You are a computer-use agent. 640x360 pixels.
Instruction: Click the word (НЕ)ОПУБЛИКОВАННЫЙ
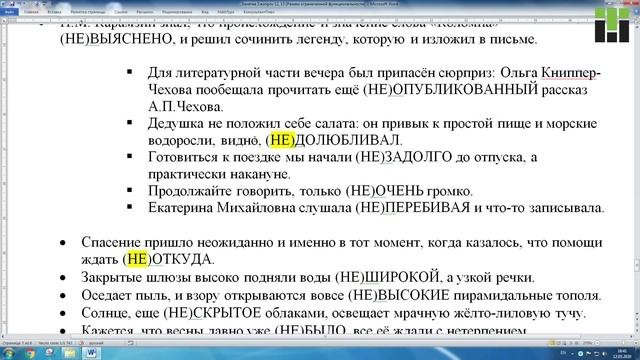click(x=451, y=89)
